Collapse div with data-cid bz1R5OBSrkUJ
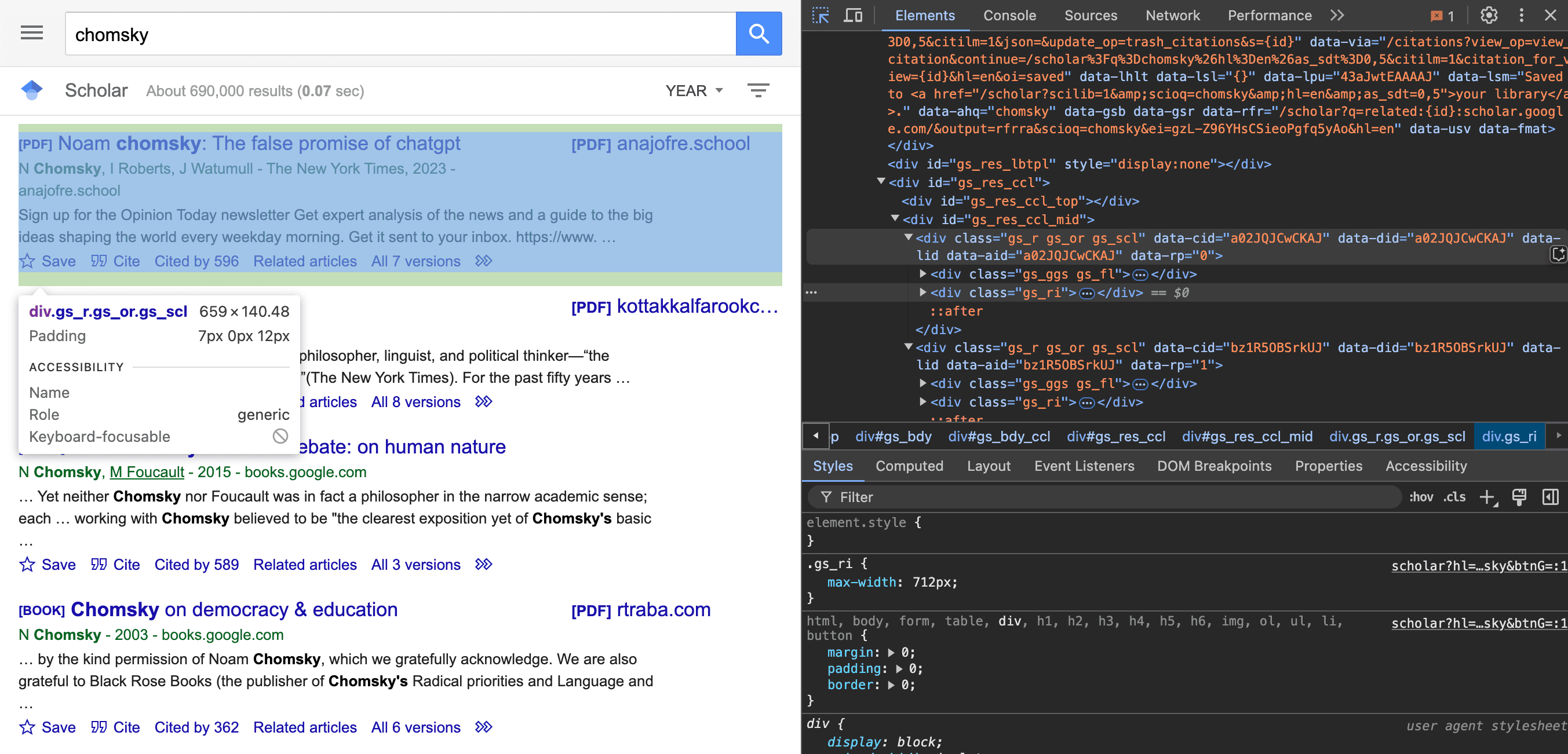The width and height of the screenshot is (1568, 754). pos(909,346)
